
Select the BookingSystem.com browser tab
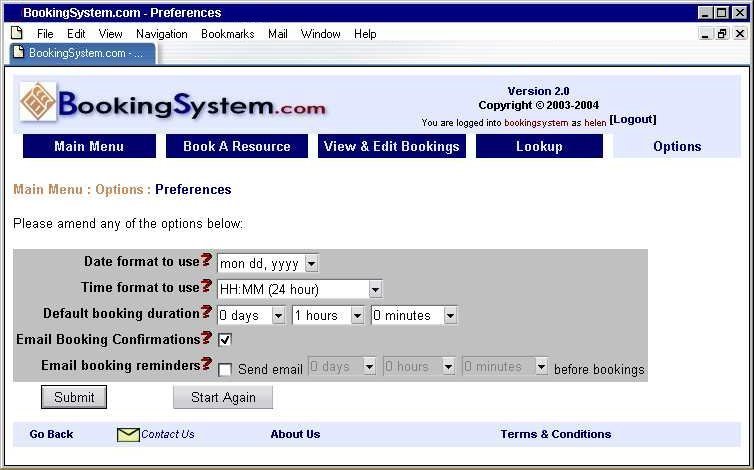[x=83, y=53]
